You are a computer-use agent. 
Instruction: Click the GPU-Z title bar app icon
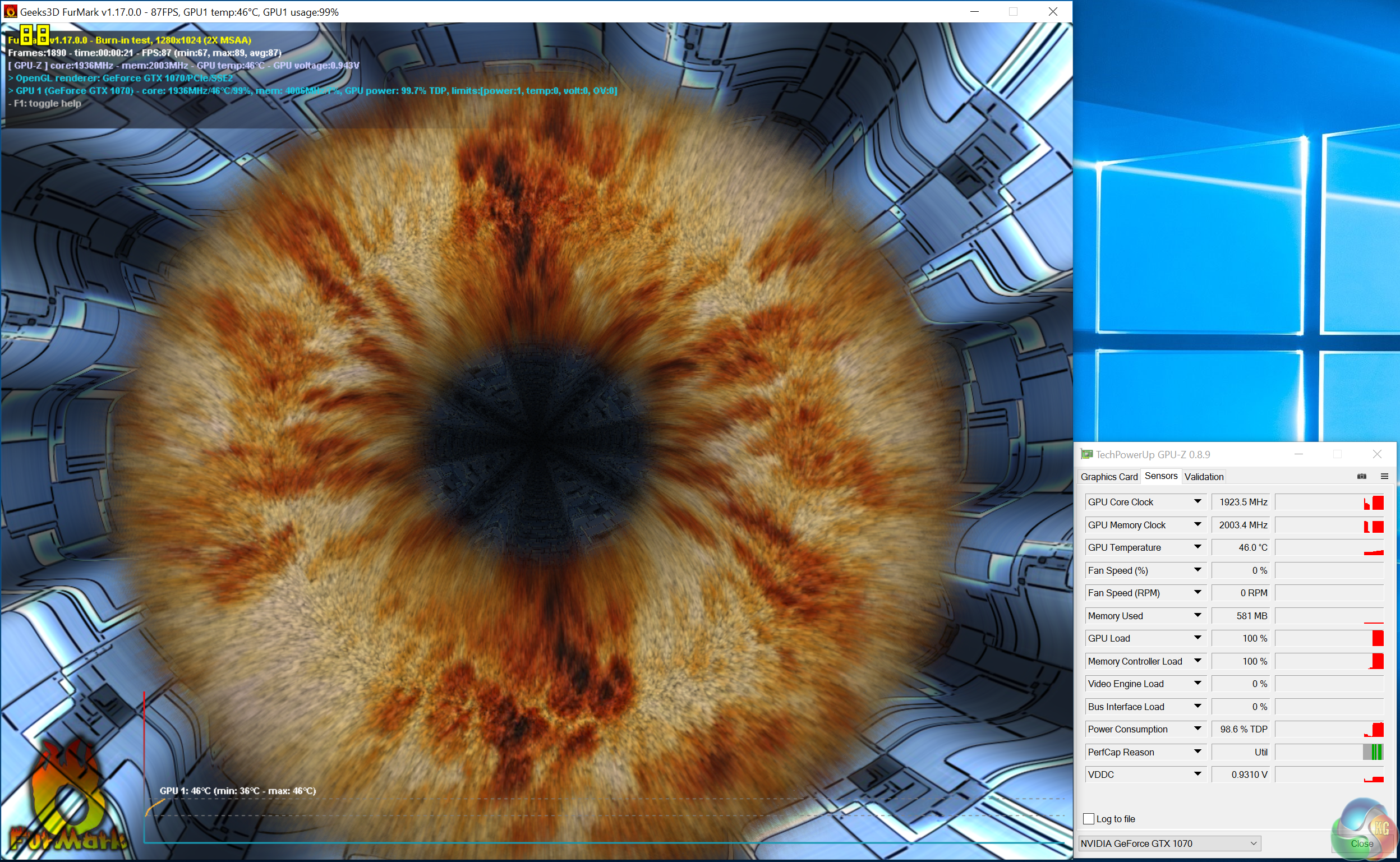(x=1086, y=454)
